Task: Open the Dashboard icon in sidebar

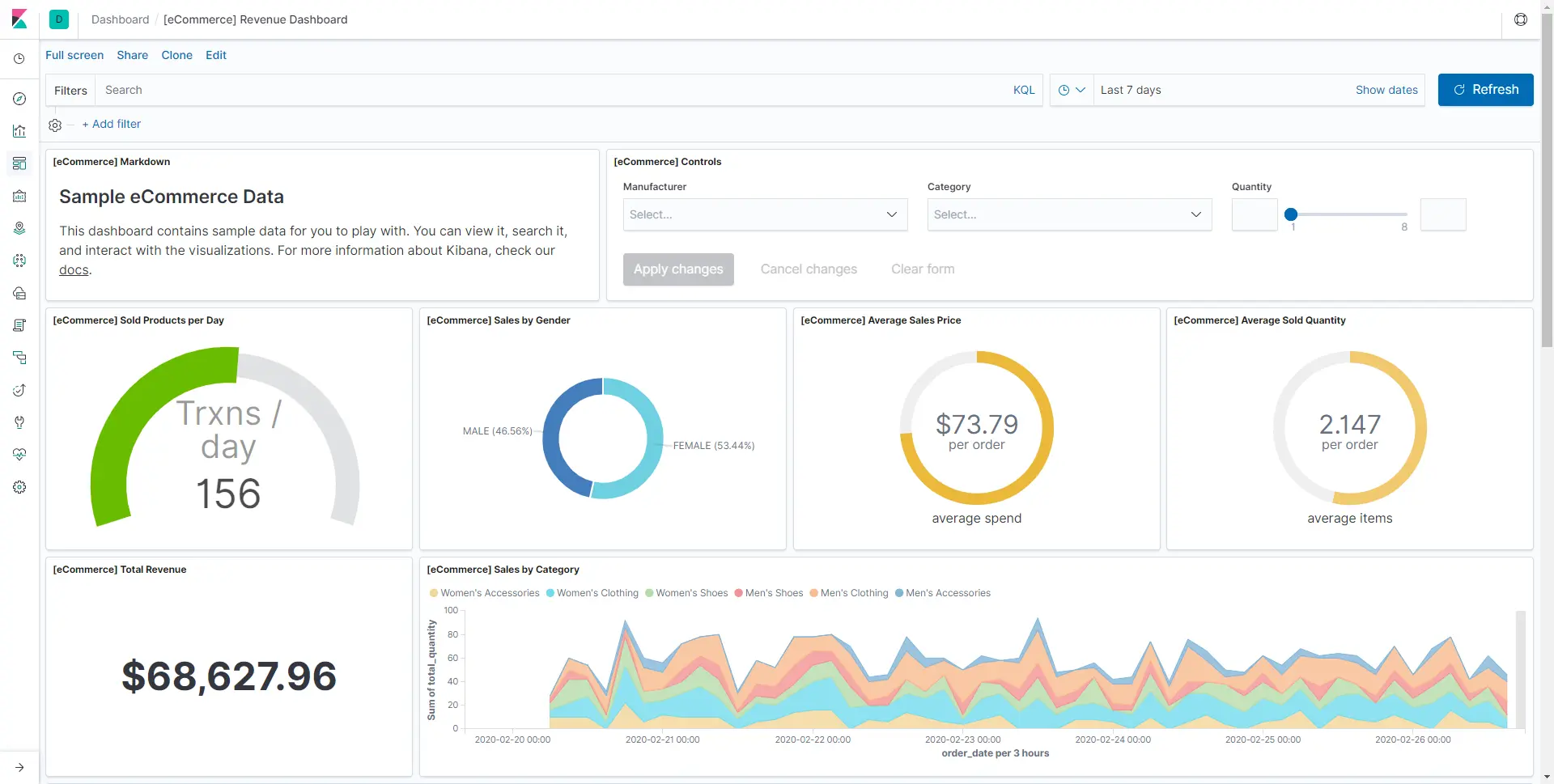Action: [x=19, y=163]
